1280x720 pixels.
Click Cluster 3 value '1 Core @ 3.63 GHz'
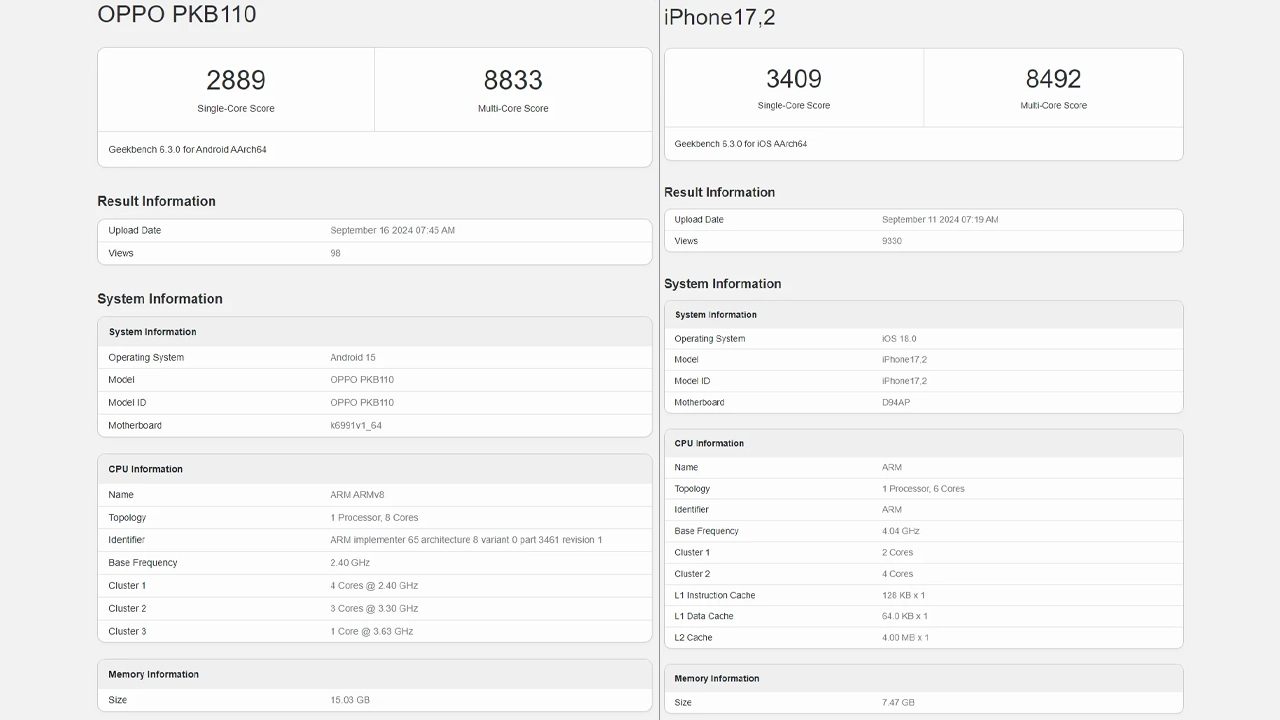click(x=372, y=632)
